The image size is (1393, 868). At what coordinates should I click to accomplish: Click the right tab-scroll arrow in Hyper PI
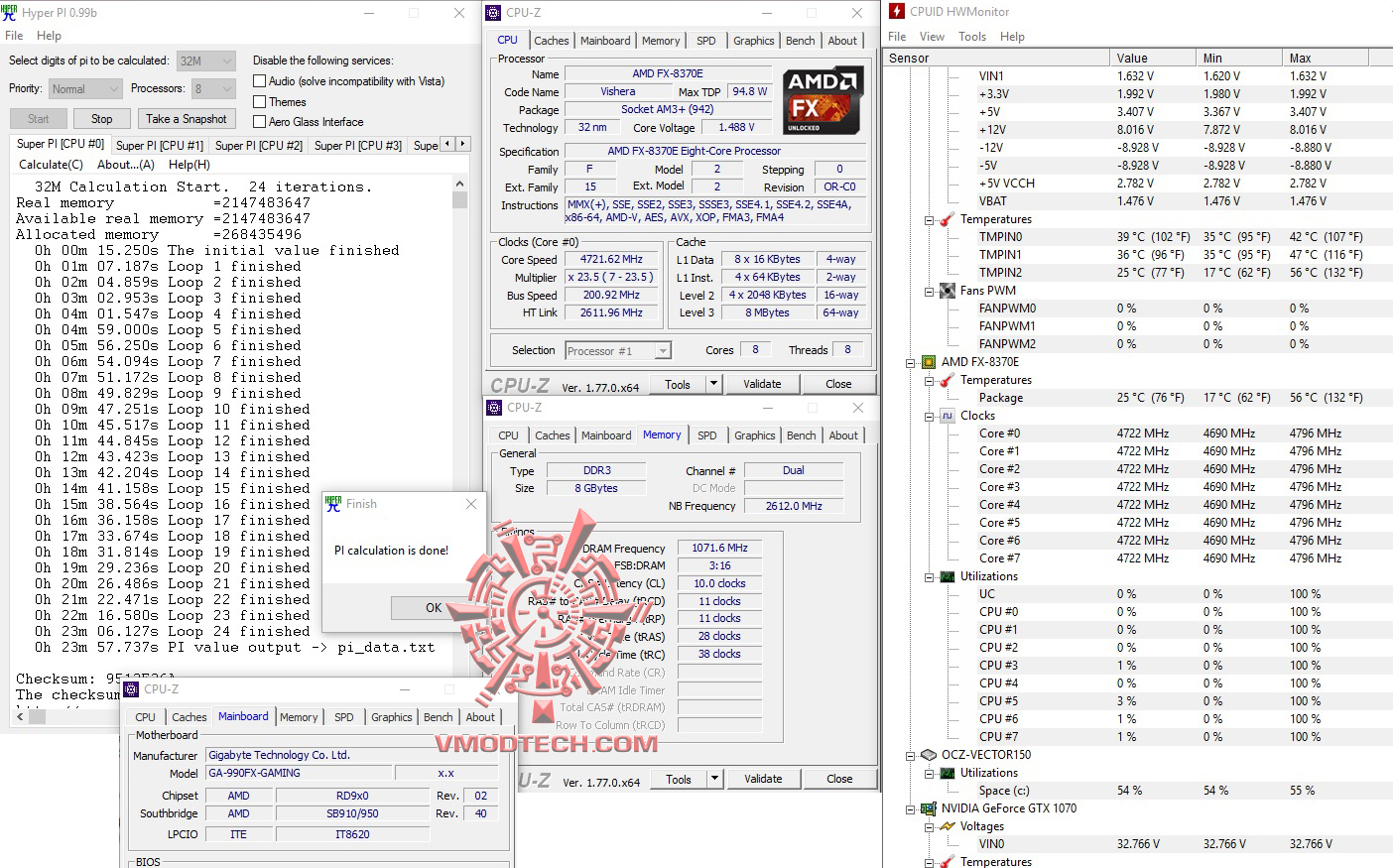click(461, 144)
